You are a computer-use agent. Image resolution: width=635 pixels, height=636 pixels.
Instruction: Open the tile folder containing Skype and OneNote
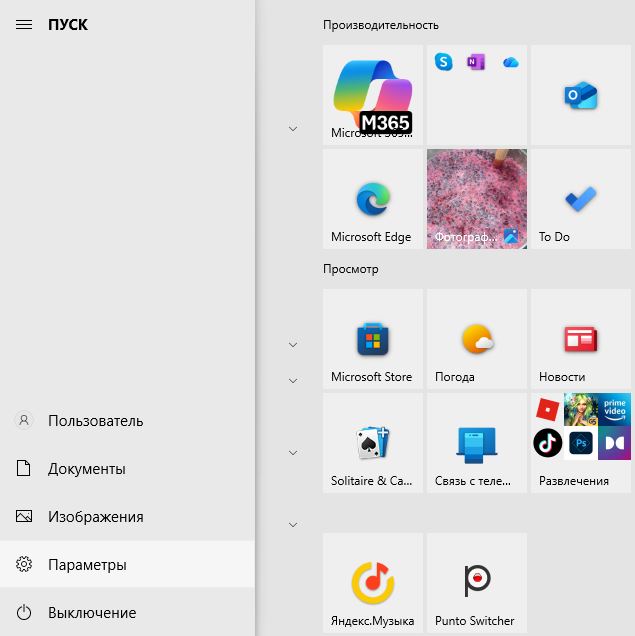(x=477, y=95)
